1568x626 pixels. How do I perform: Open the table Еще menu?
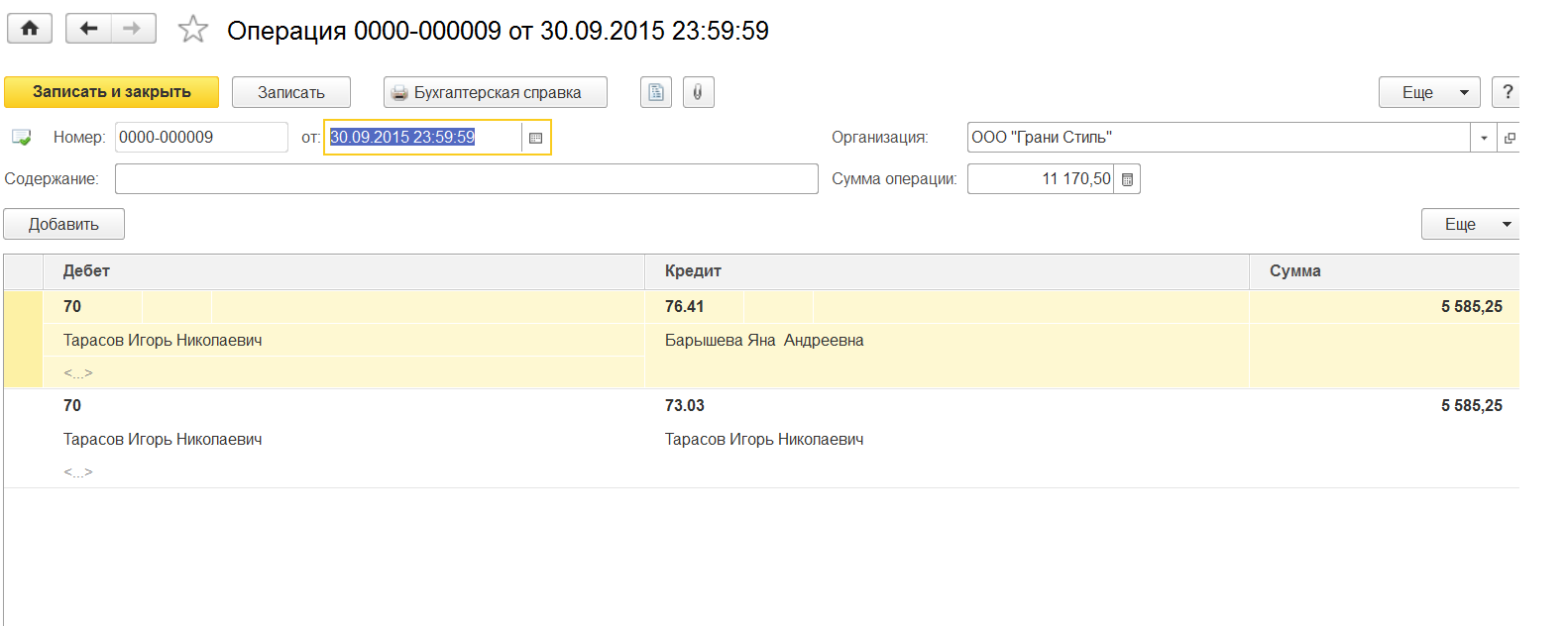(x=1471, y=225)
